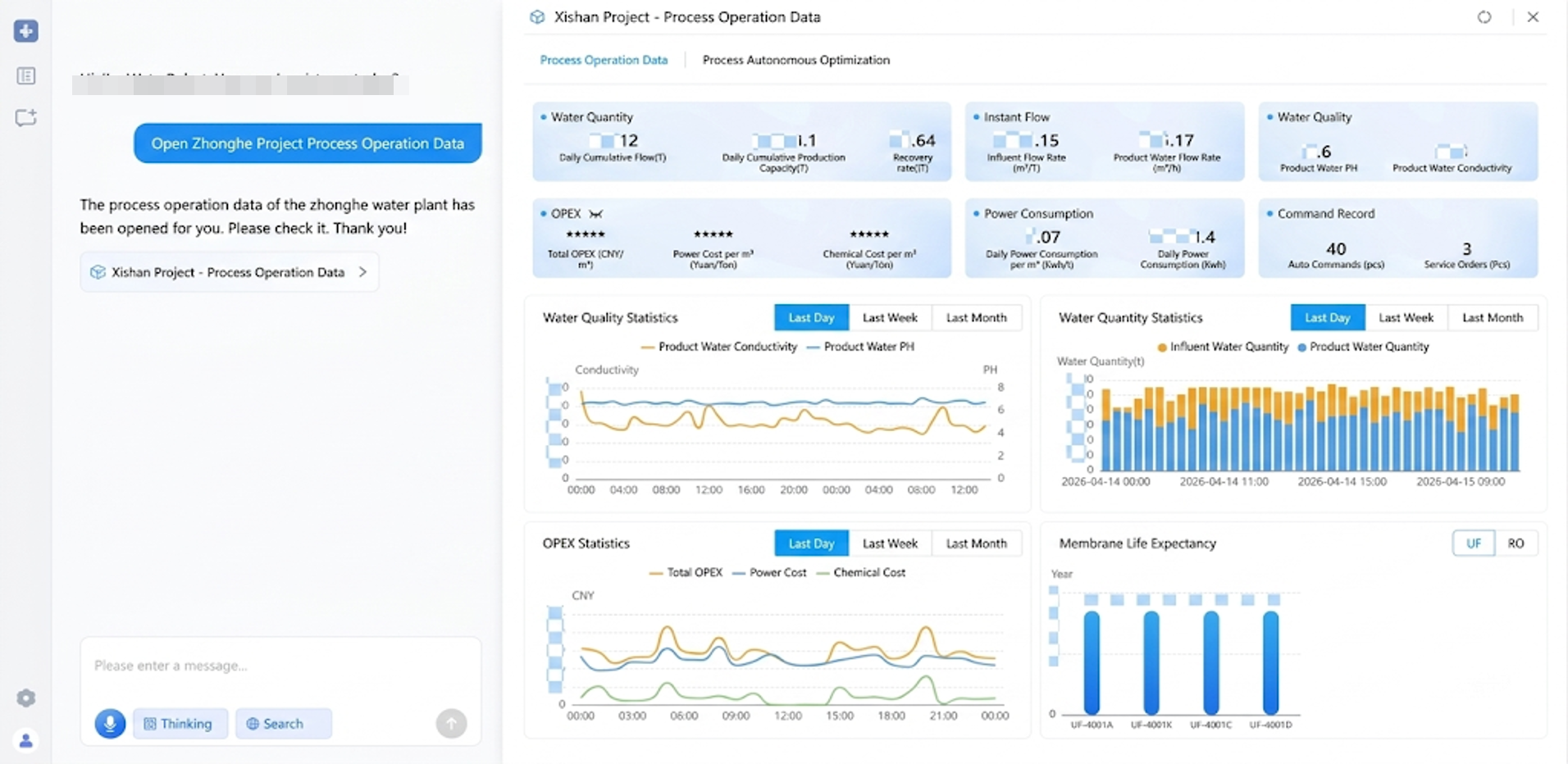Click the cube icon on Xishan Project card
Screen dimensions: 1568x764
pyautogui.click(x=98, y=272)
